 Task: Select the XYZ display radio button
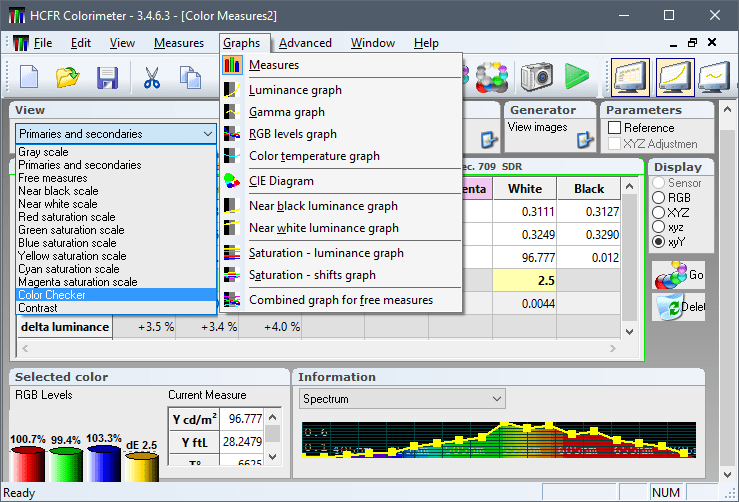point(658,213)
